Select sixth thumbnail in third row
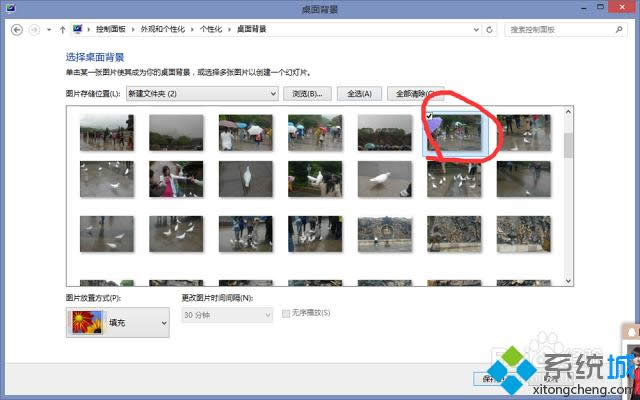The image size is (640, 400). point(454,234)
